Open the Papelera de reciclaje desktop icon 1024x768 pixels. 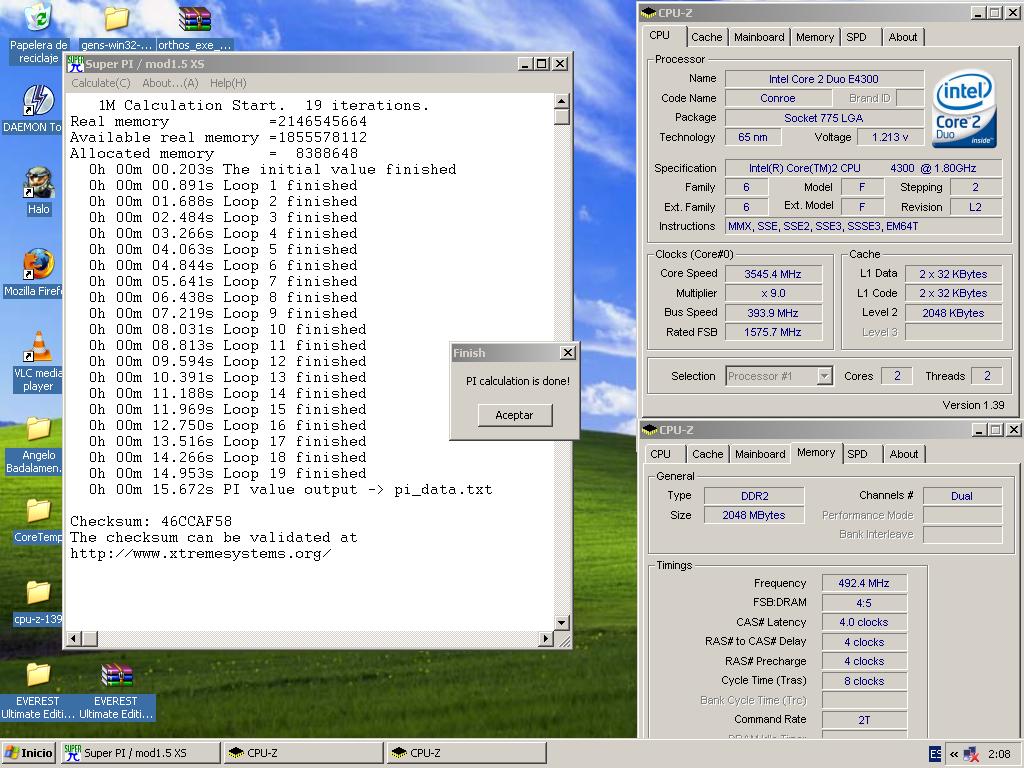pyautogui.click(x=38, y=18)
